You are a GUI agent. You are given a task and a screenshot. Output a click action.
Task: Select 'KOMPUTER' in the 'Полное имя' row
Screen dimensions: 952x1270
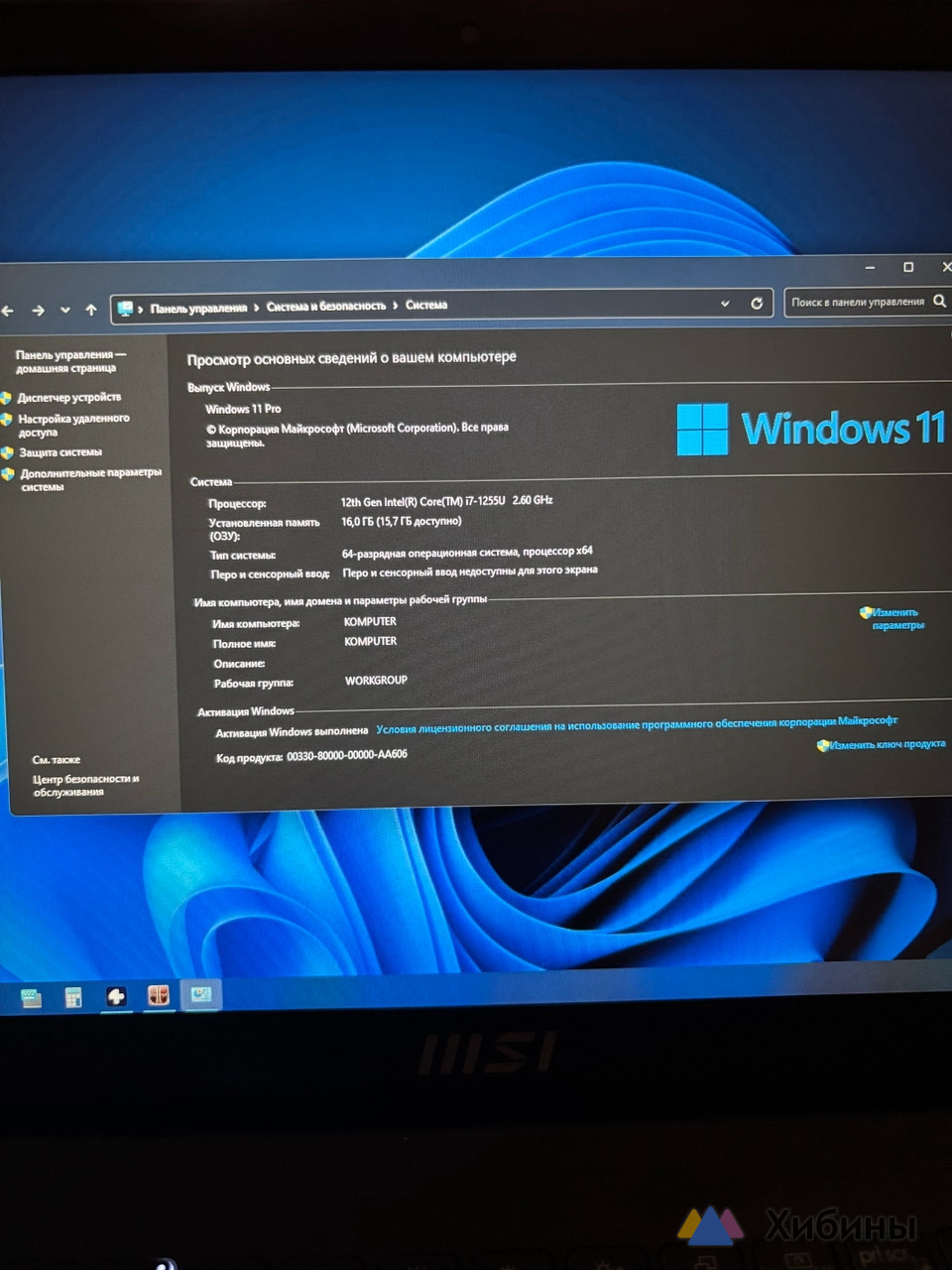pos(371,642)
